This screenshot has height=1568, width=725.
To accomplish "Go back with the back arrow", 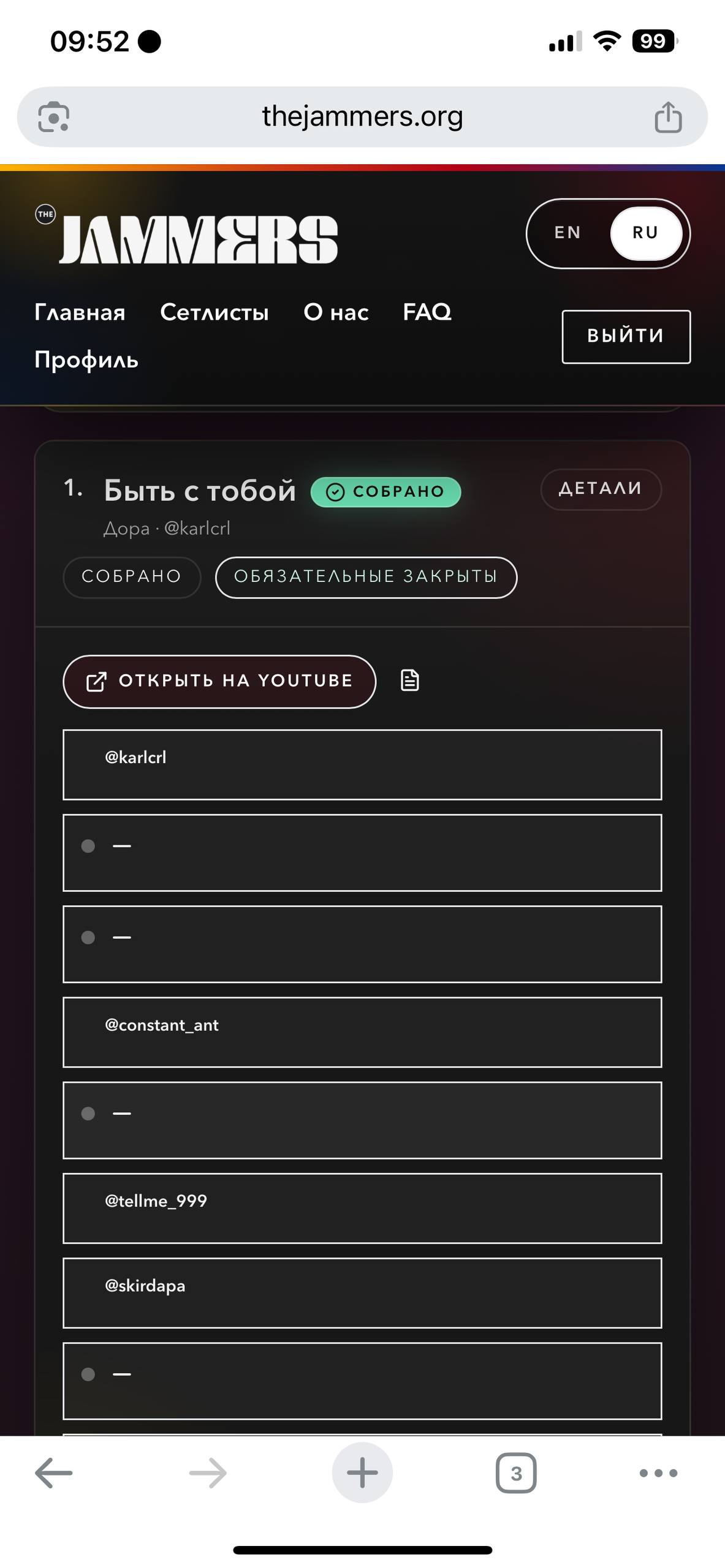I will coord(54,1473).
